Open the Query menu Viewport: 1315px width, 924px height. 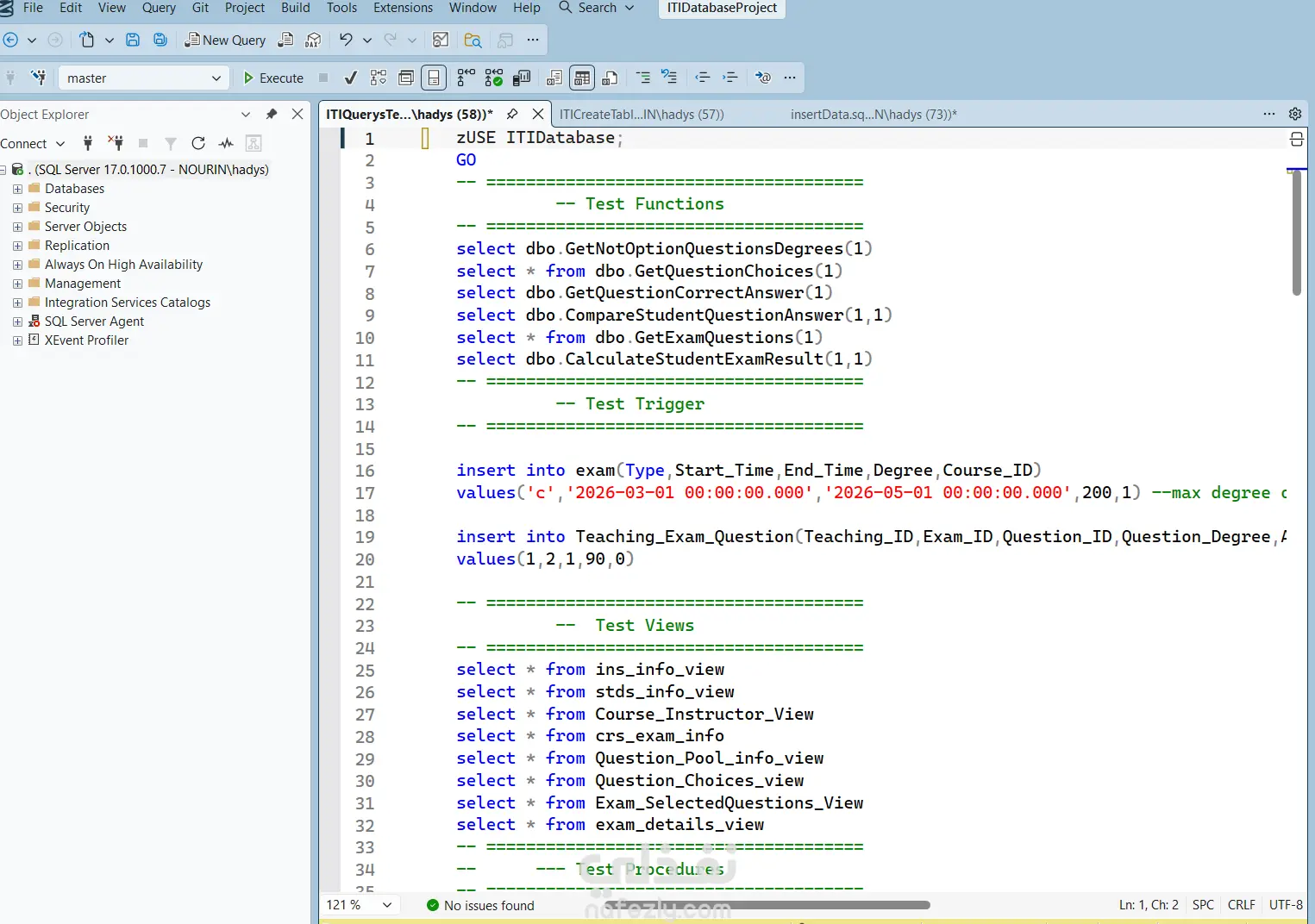coord(159,8)
